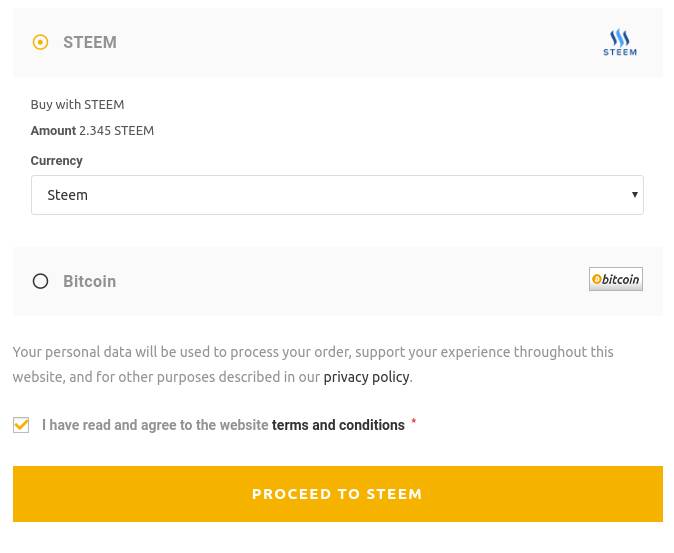
Task: Click the "Buy with STEEM" description text
Action: [x=77, y=104]
